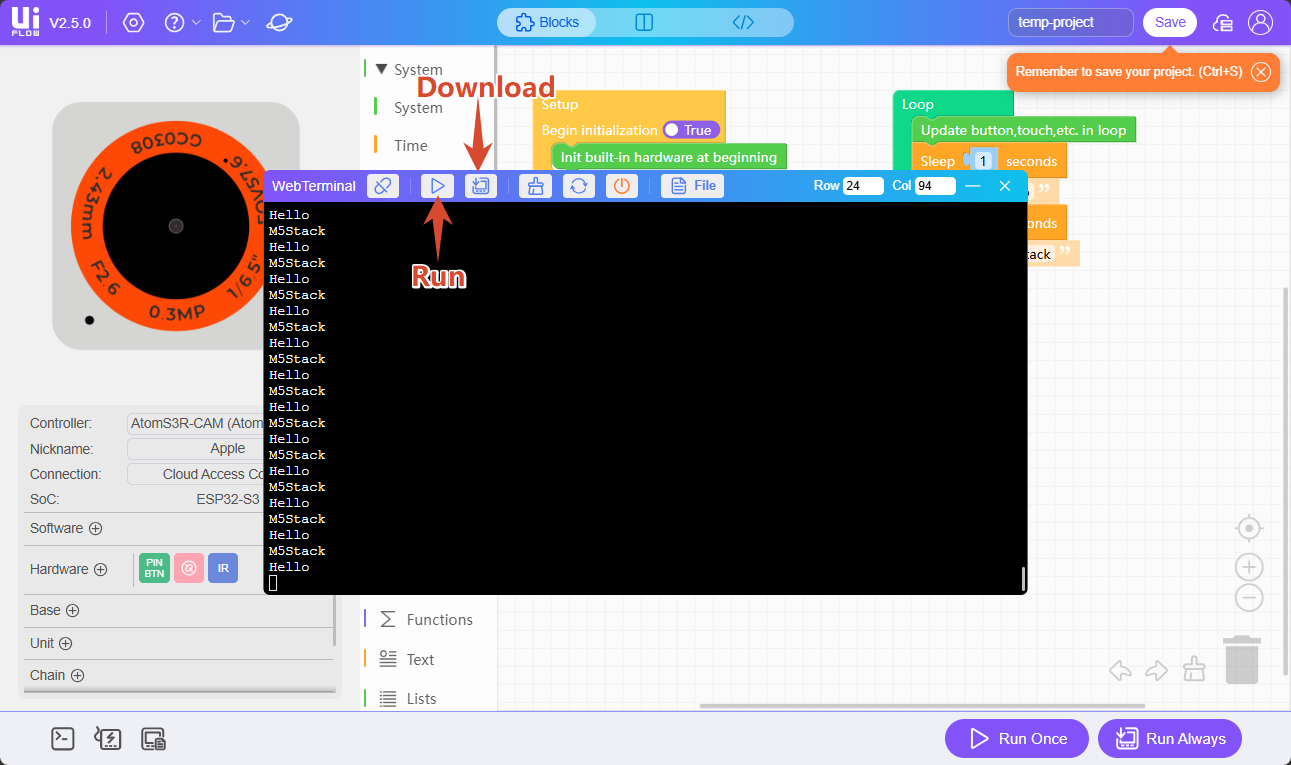Click the WebTerminal download-to-device icon

[481, 186]
